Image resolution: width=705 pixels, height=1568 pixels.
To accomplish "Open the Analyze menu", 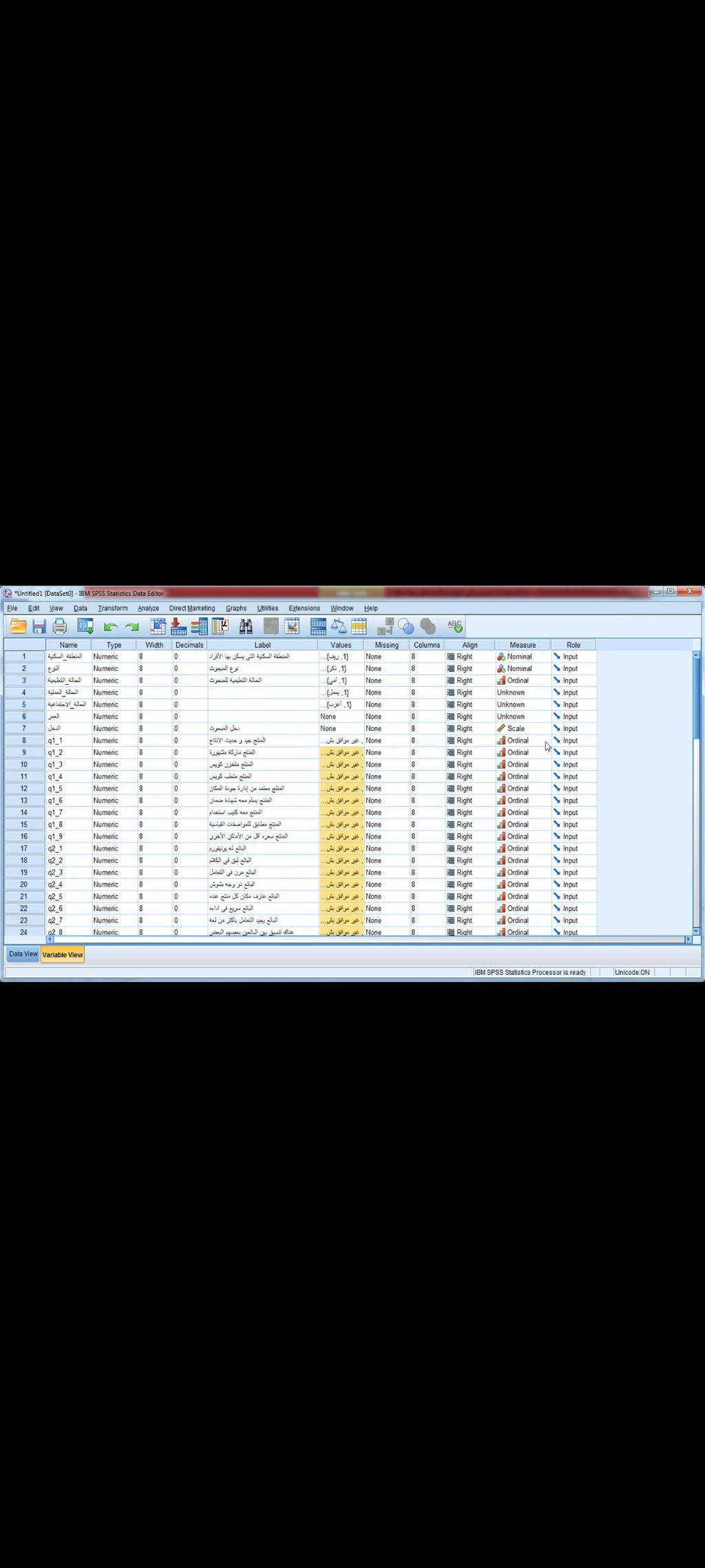I will [x=148, y=608].
